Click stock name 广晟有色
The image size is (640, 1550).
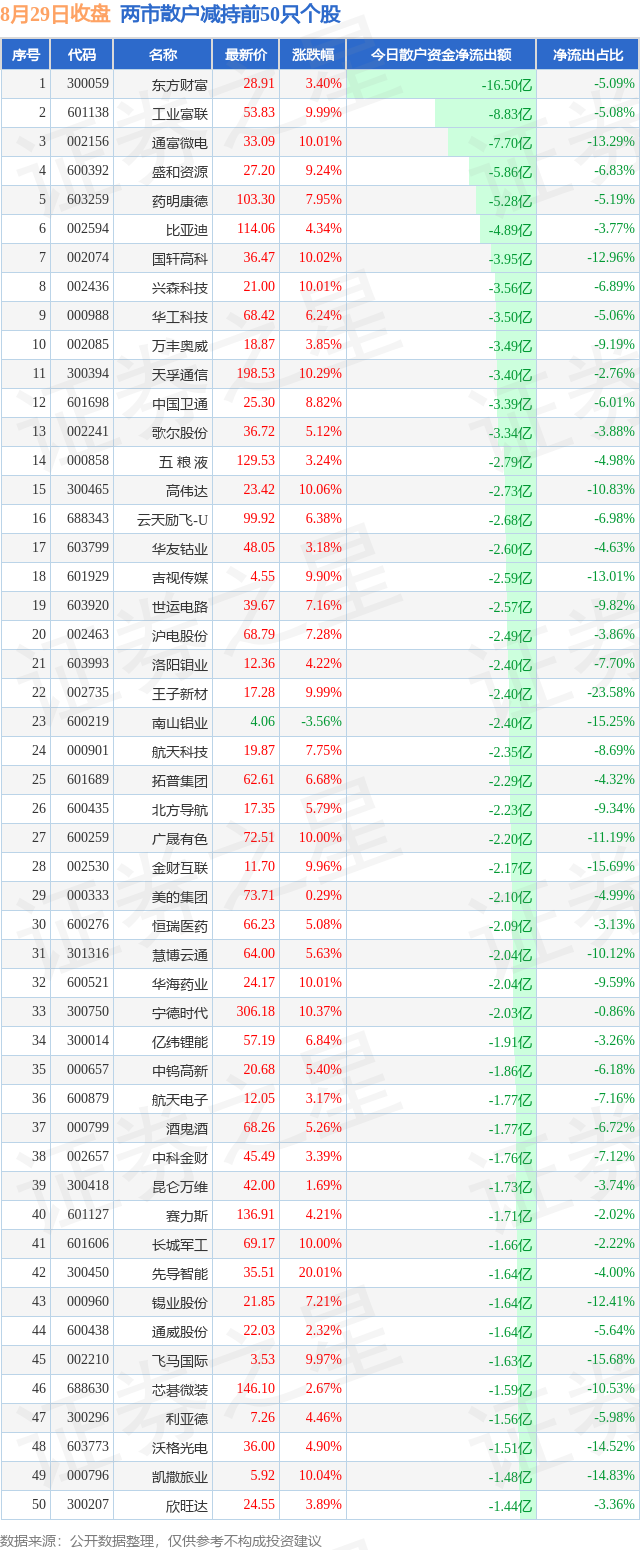coord(180,839)
